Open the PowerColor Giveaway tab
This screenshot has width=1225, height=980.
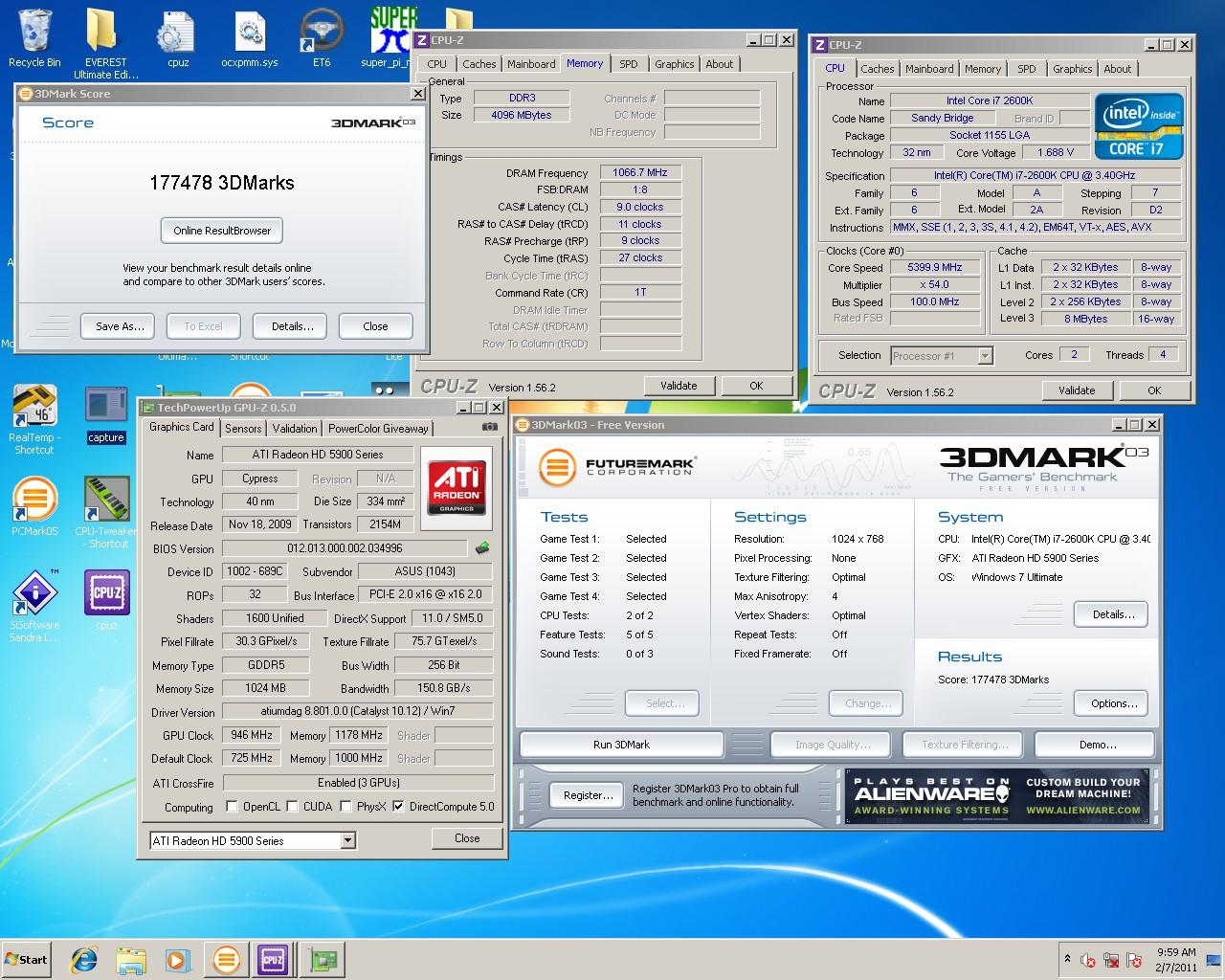point(379,429)
